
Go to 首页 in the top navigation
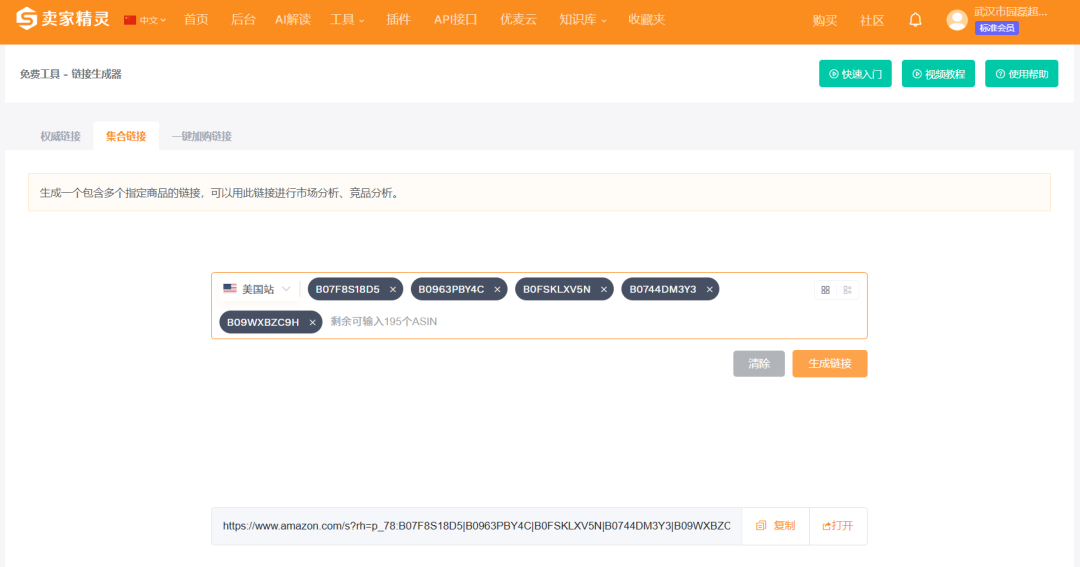click(196, 20)
